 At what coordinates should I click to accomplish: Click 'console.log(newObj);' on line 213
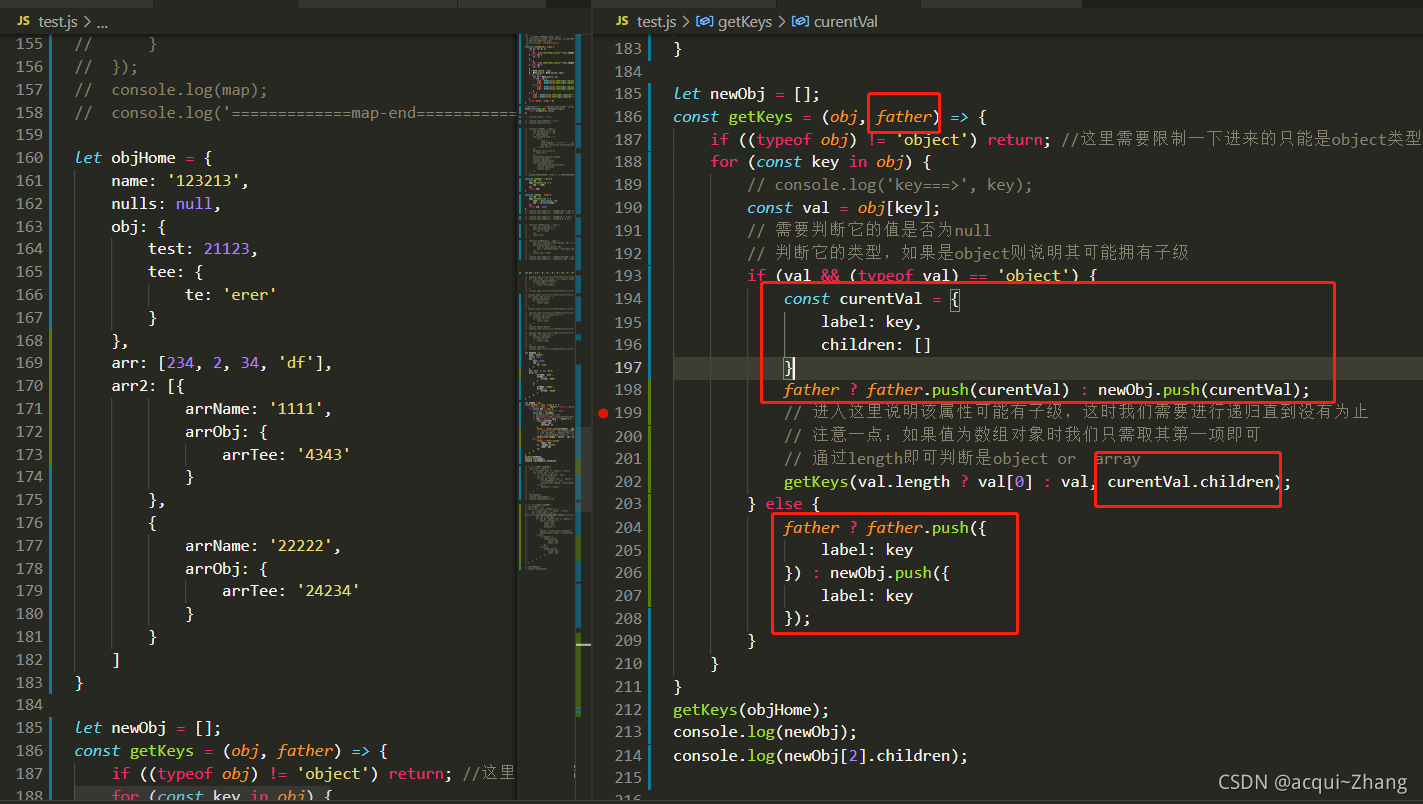pyautogui.click(x=765, y=733)
